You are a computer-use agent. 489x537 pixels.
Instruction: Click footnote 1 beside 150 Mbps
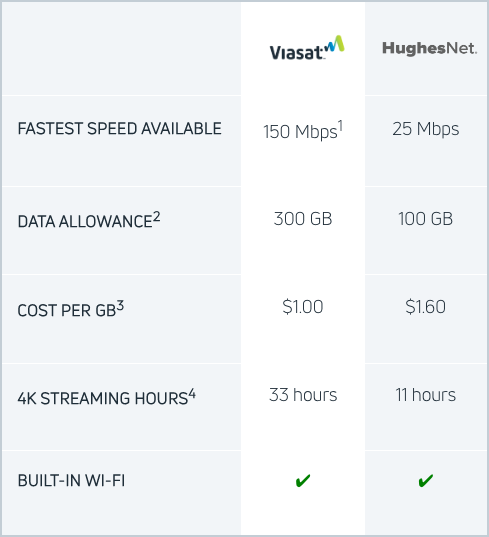click(340, 126)
